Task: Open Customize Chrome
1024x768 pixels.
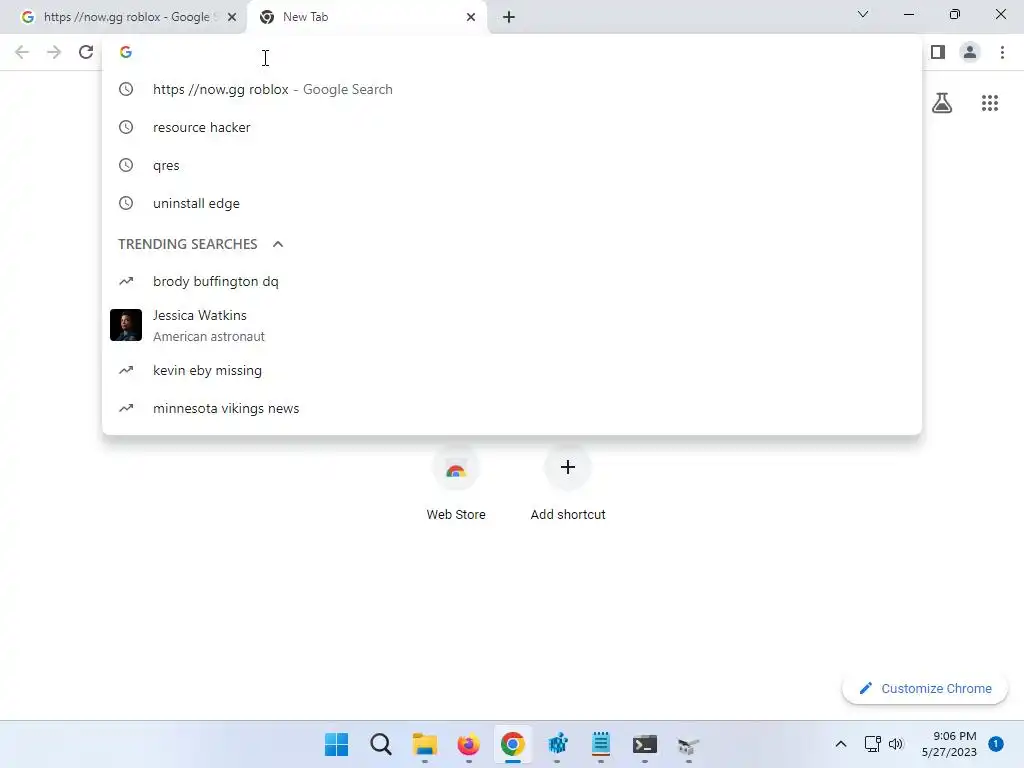Action: click(925, 688)
